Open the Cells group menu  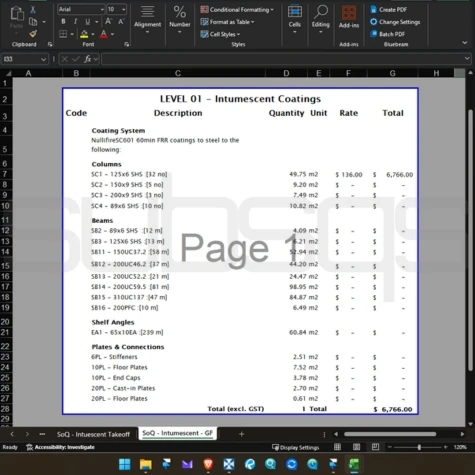coord(295,19)
